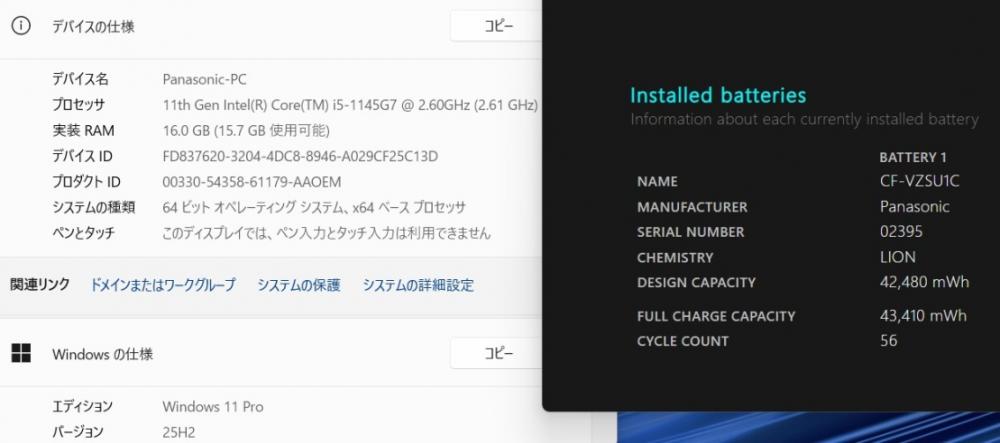1000x443 pixels.
Task: Click the SERIAL NUMBER row label
Action: 690,233
